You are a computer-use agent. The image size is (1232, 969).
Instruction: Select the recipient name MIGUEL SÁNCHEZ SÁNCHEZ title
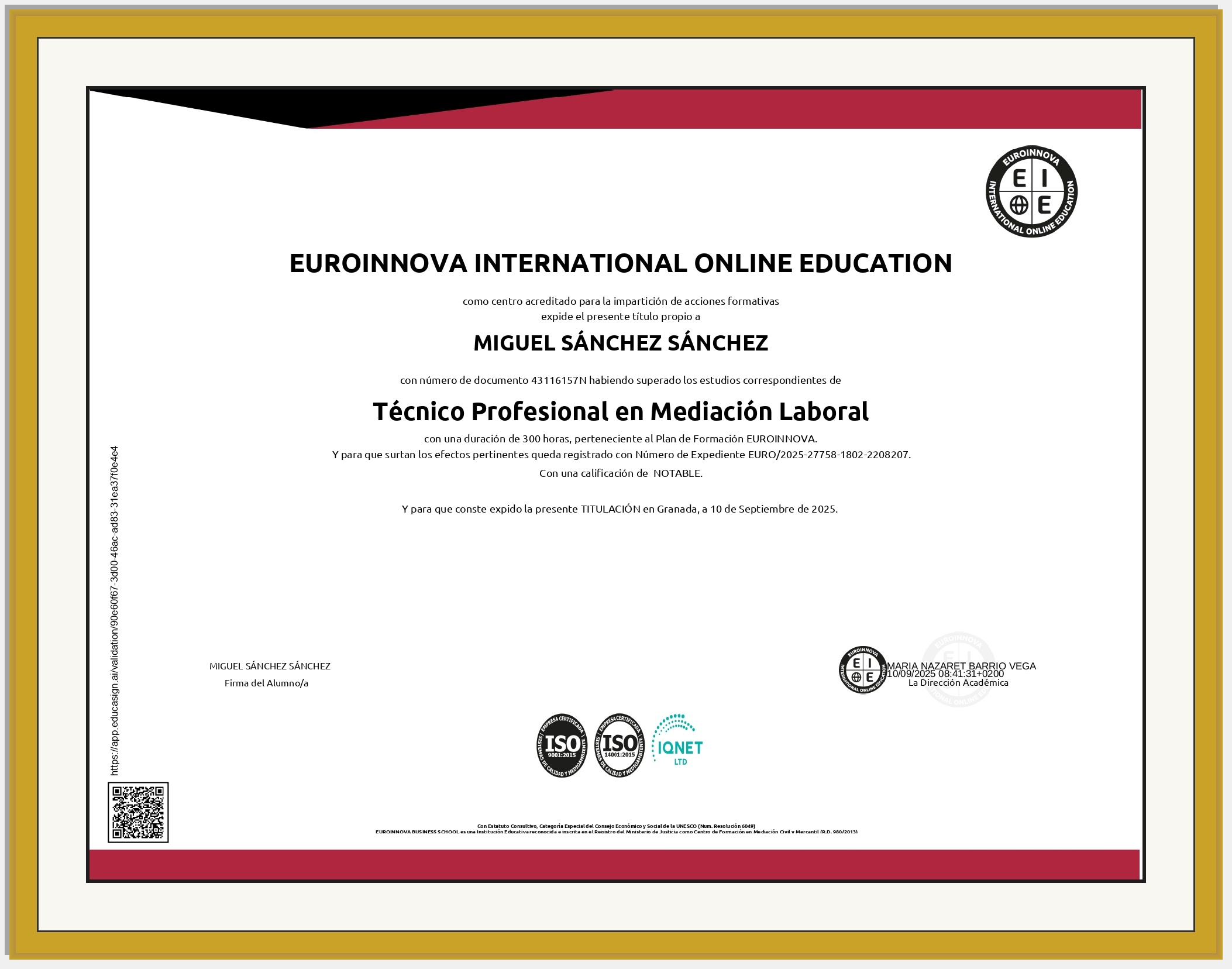(620, 343)
